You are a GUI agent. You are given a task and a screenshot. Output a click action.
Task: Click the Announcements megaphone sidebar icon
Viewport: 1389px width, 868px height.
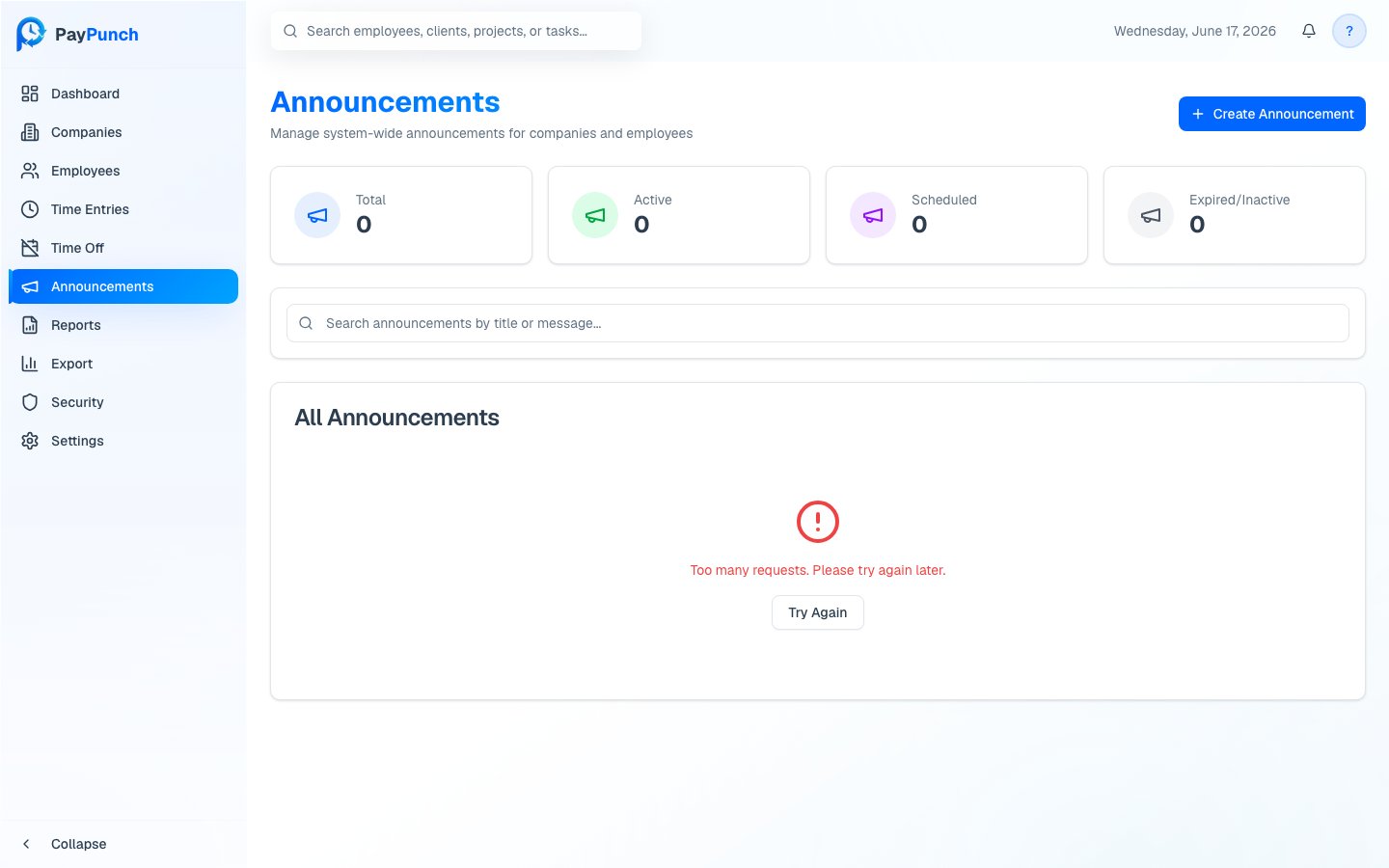30,286
